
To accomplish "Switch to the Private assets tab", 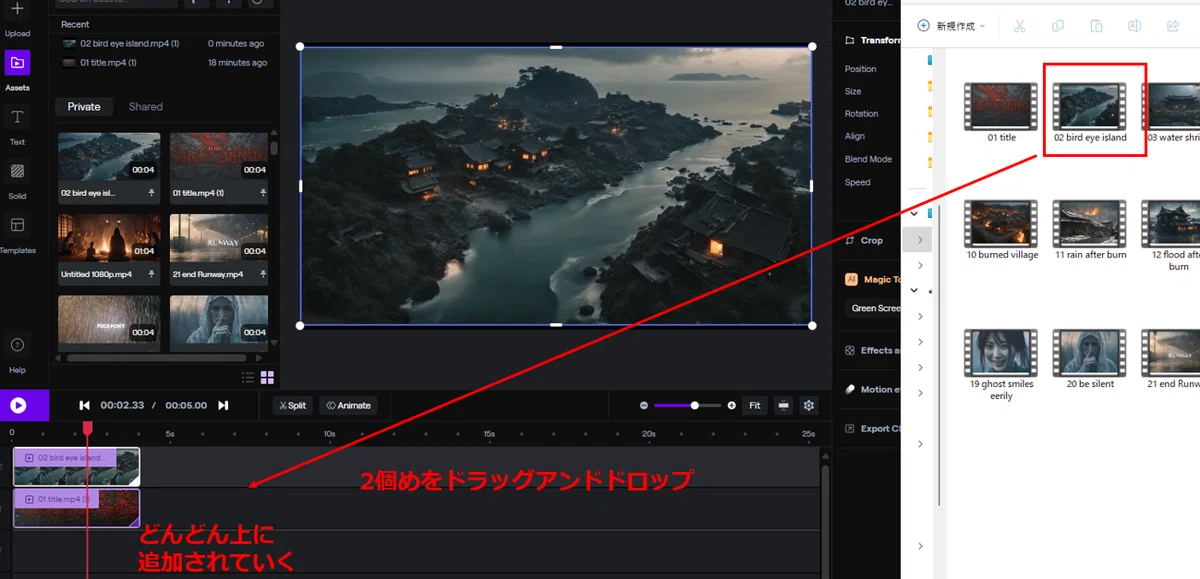I will (84, 107).
